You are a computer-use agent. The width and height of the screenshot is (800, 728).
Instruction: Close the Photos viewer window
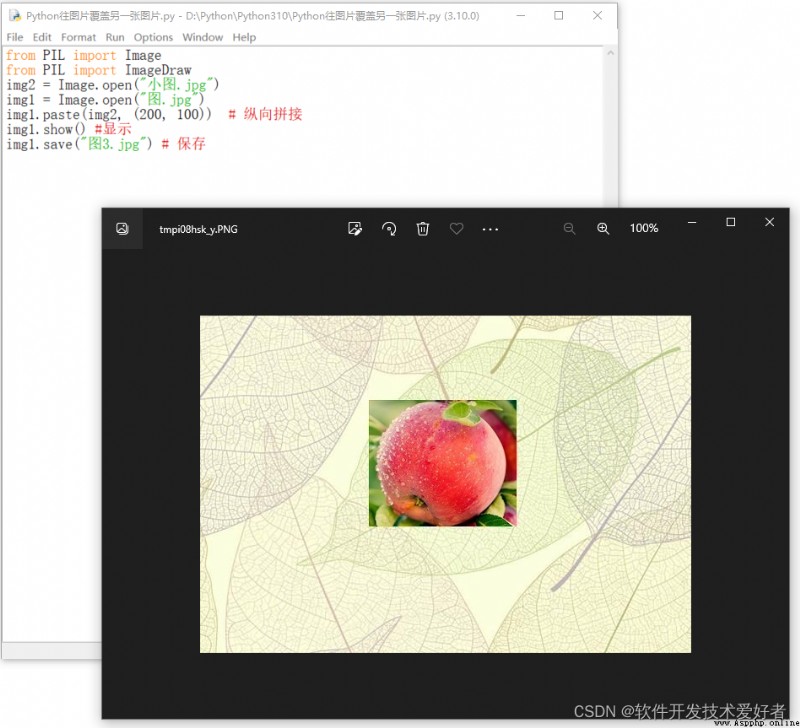(769, 222)
